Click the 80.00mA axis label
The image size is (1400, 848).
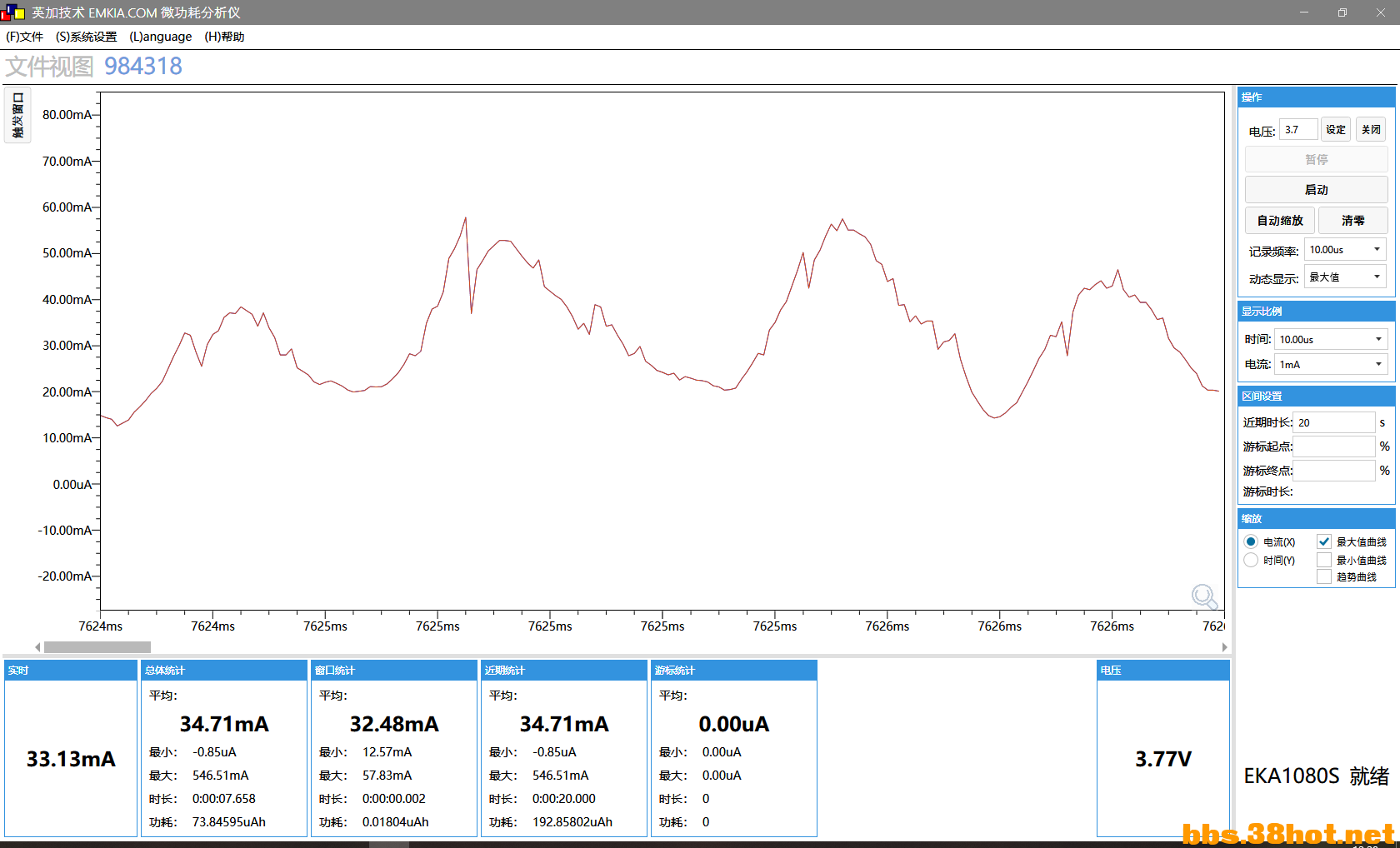pos(67,115)
